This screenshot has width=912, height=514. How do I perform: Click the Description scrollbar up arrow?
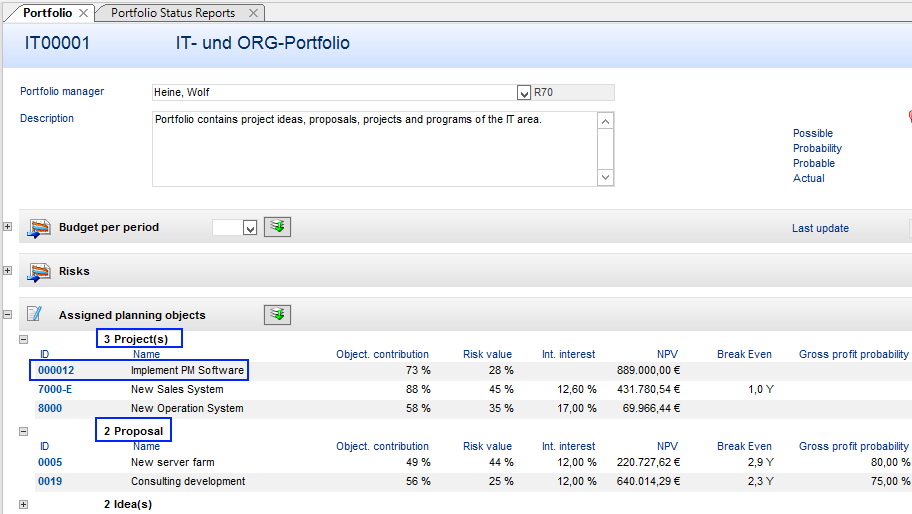pos(605,121)
